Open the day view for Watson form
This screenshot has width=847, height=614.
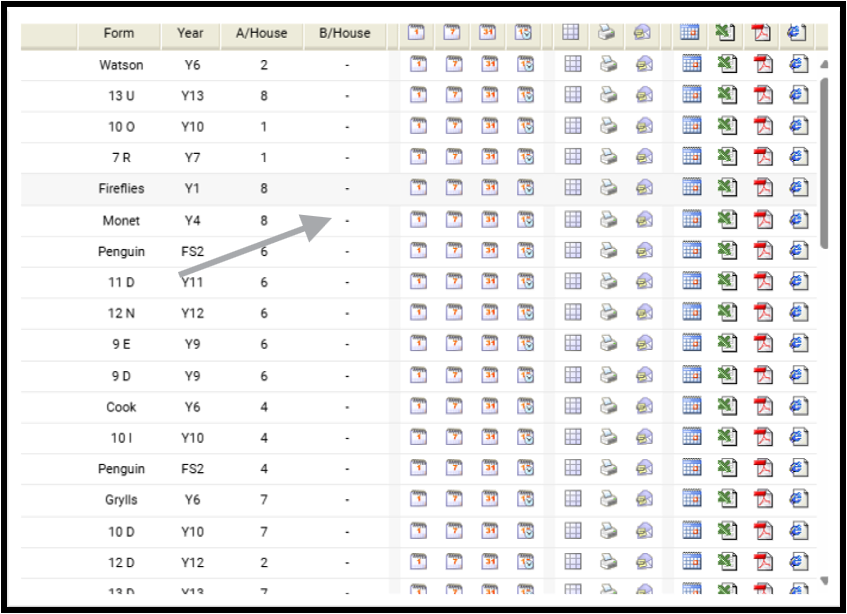tap(418, 65)
